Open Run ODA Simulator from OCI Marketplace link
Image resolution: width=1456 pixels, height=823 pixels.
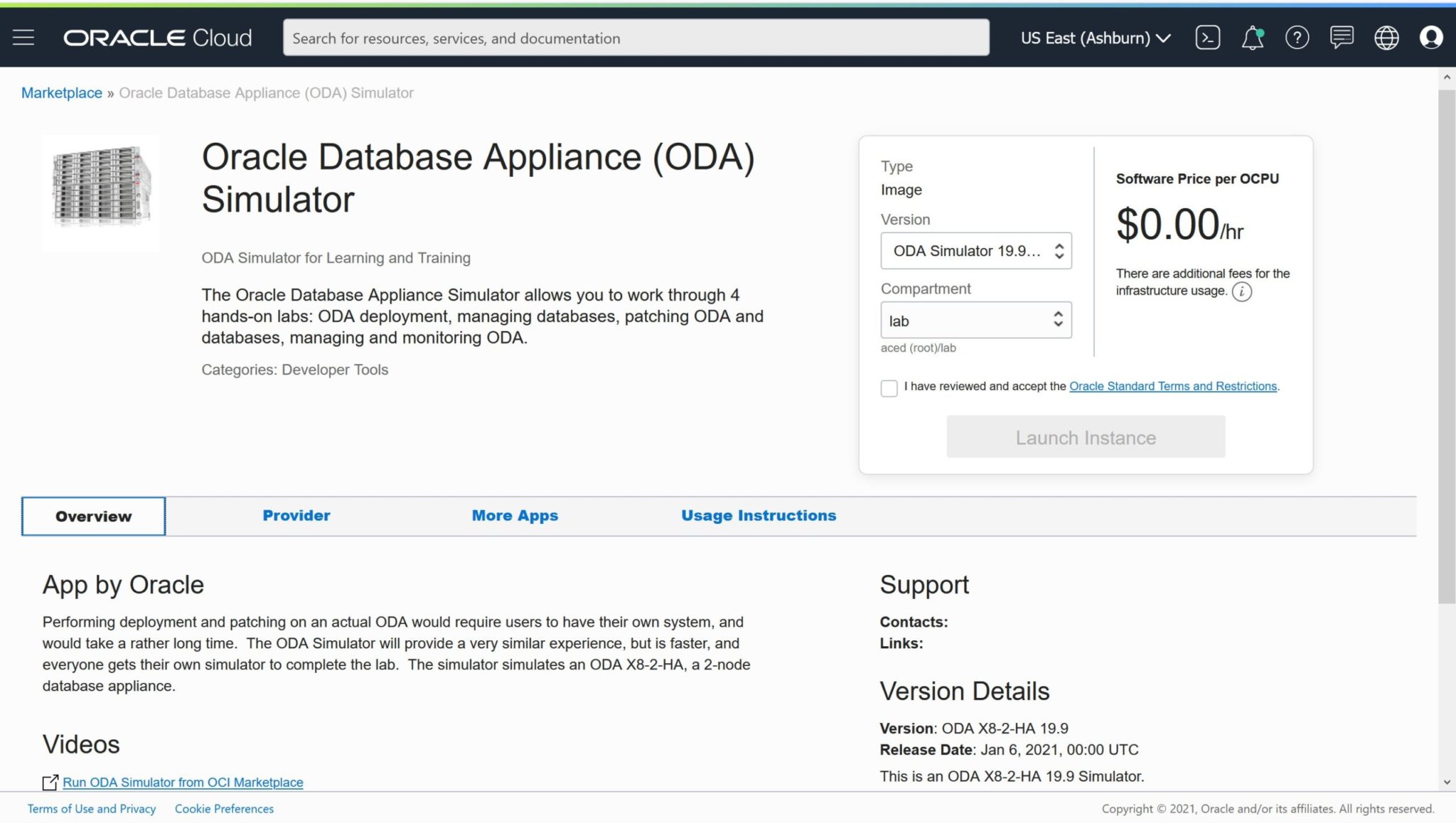pos(183,782)
